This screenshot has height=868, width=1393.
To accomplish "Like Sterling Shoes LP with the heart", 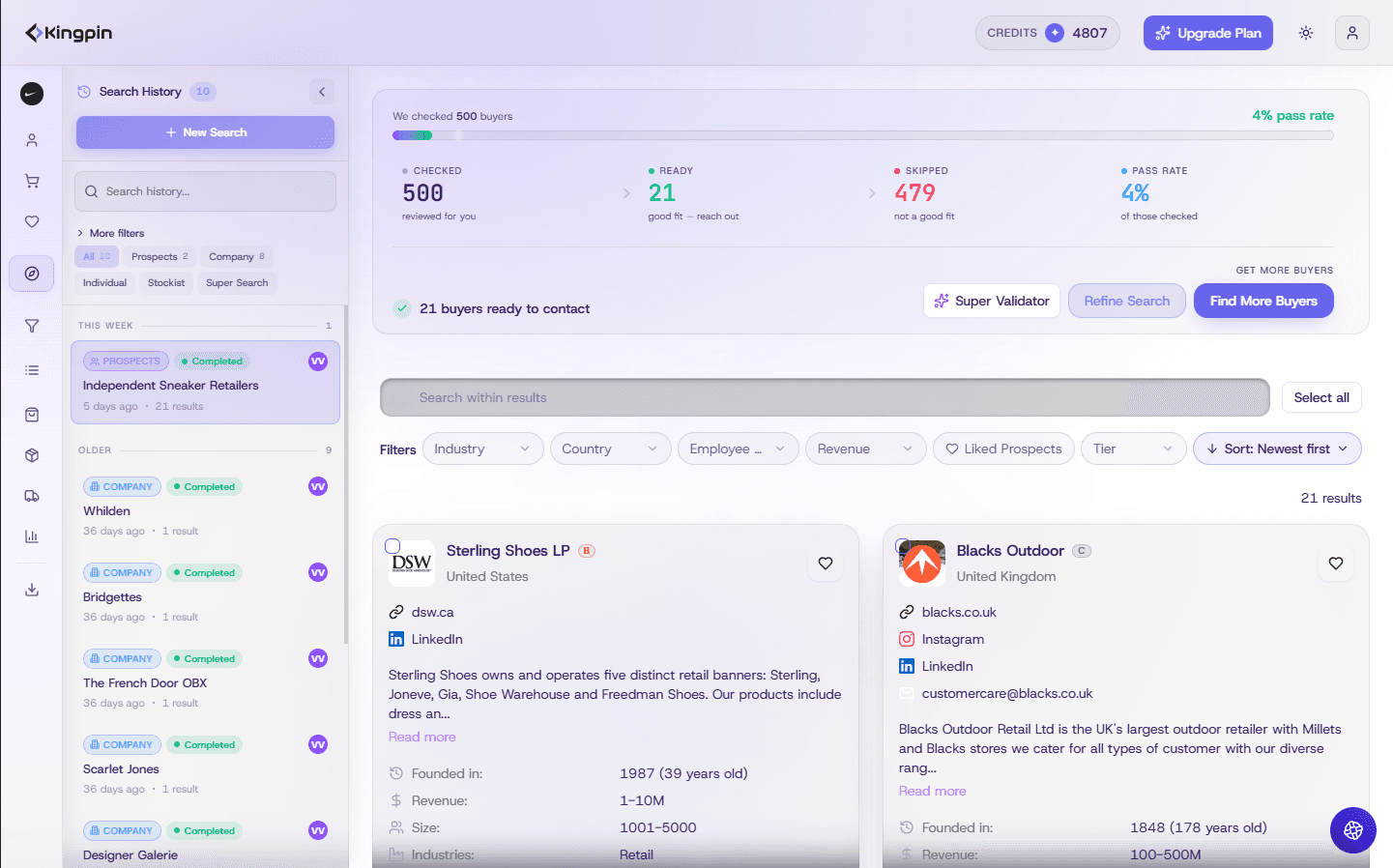I will tap(826, 564).
